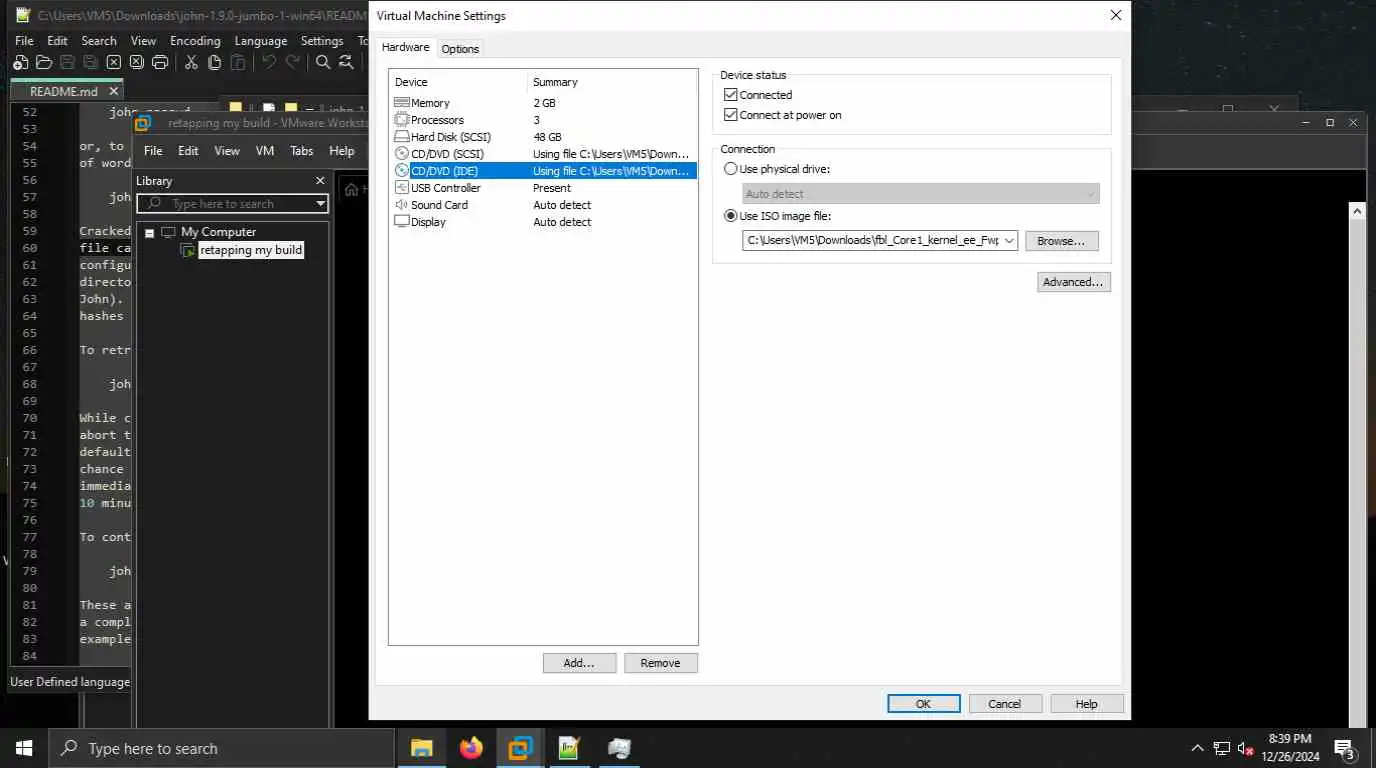Click the Advanced... button

(x=1073, y=282)
